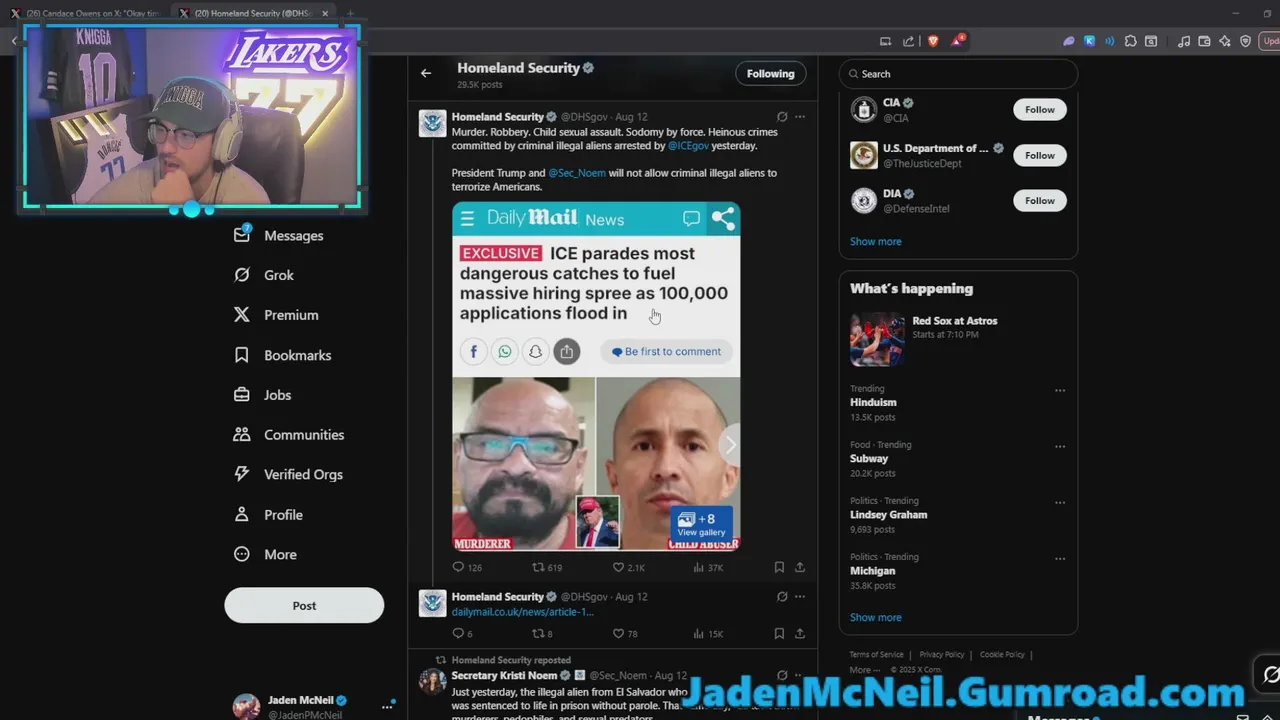Expand the More menu in sidebar
Screen dimensions: 1280x720
(265, 555)
